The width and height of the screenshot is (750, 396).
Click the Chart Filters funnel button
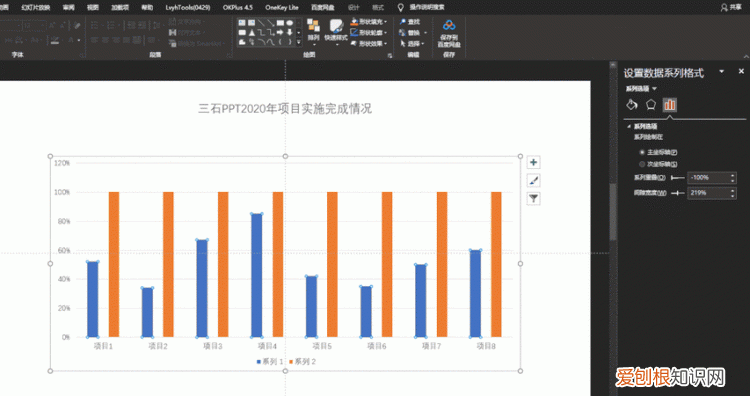(534, 198)
